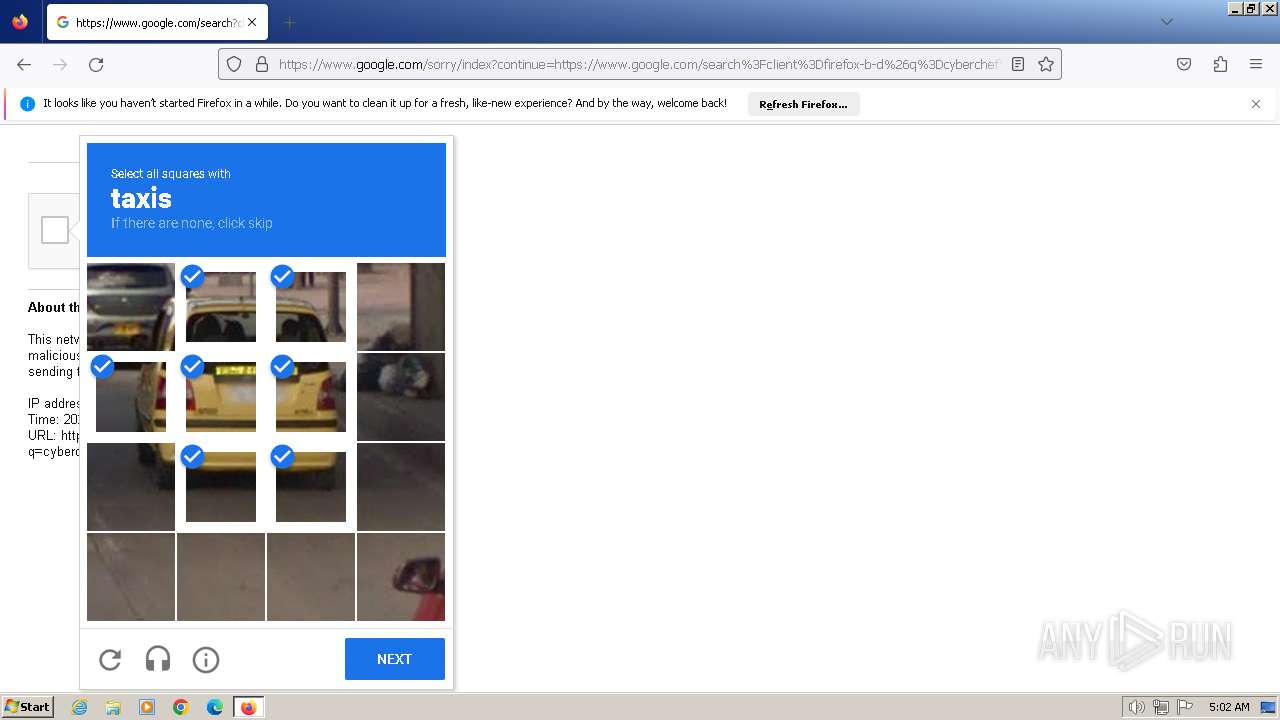Deselect second row taxi tile, third column

(311, 397)
